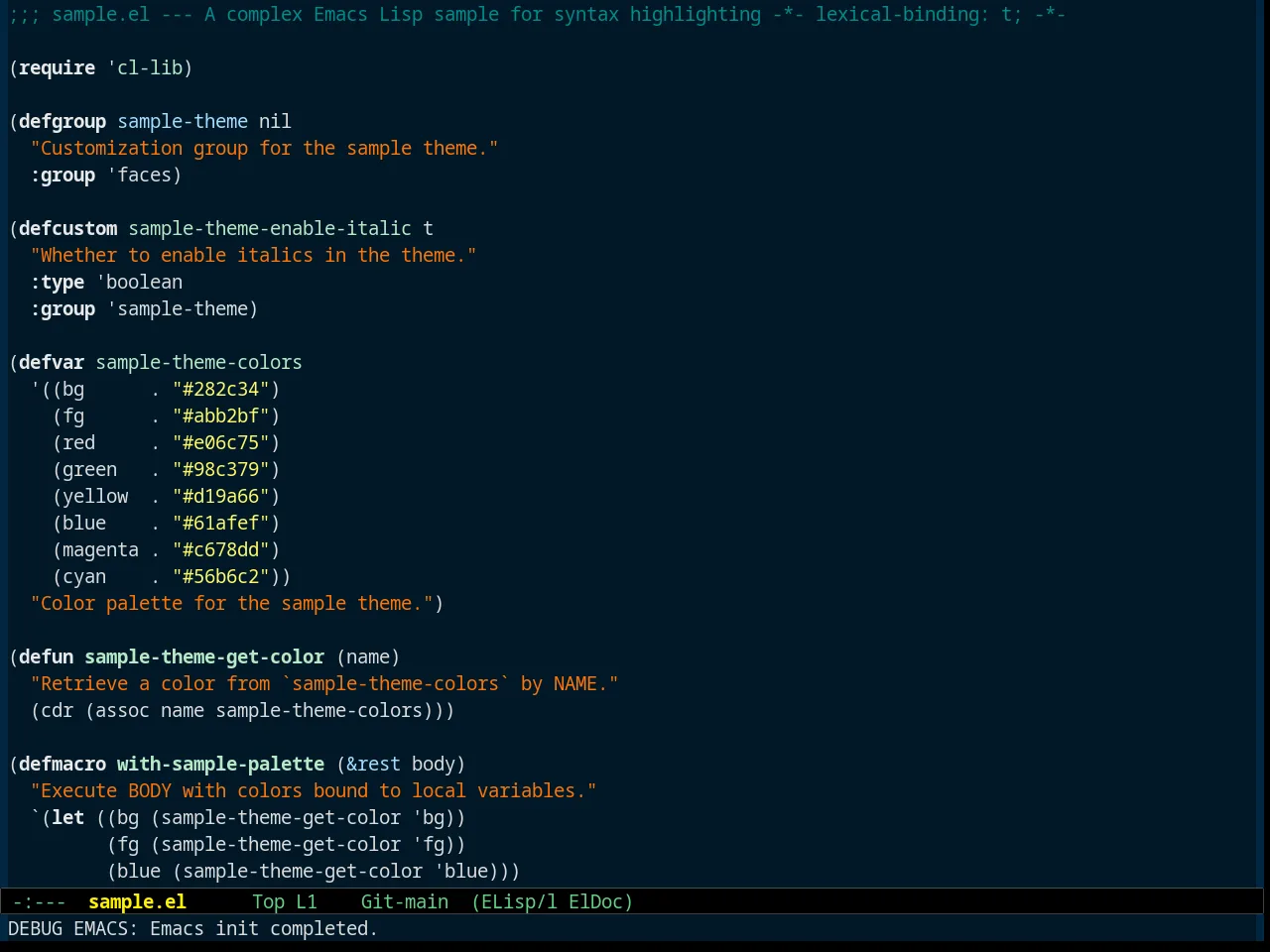This screenshot has width=1270, height=952.
Task: Click the macro name with-sample-palette
Action: [x=220, y=764]
